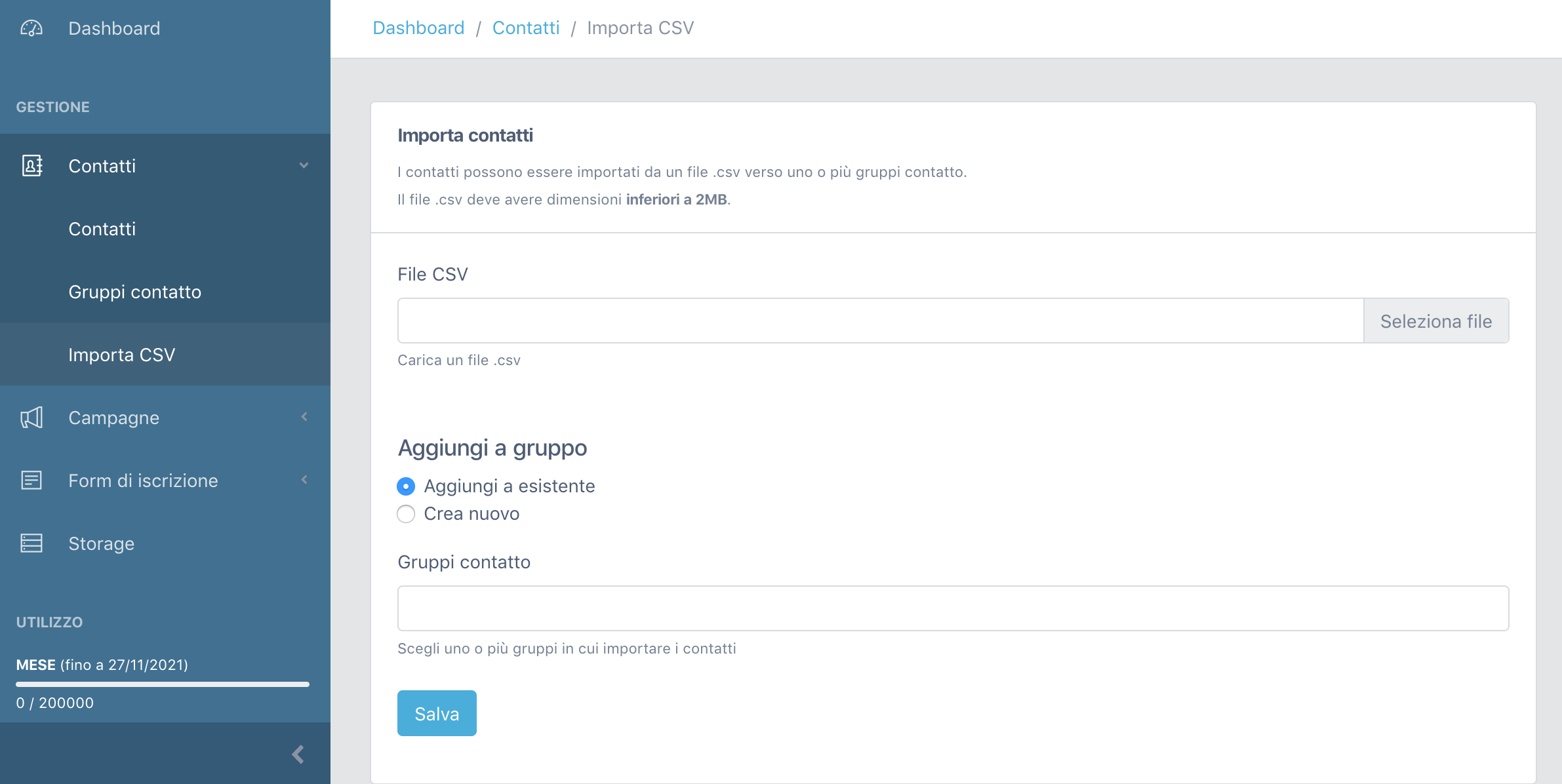This screenshot has height=784, width=1562.
Task: Select the Aggiungi a esistente radio button
Action: (406, 486)
